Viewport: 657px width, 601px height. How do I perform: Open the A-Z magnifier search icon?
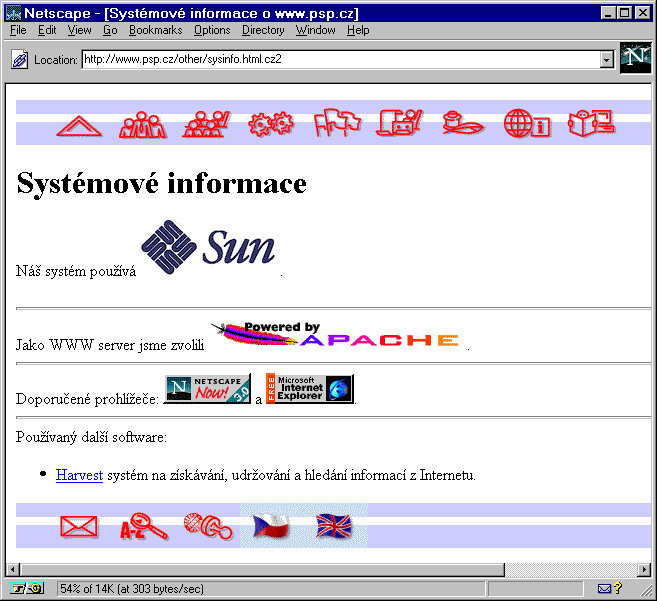click(x=144, y=526)
